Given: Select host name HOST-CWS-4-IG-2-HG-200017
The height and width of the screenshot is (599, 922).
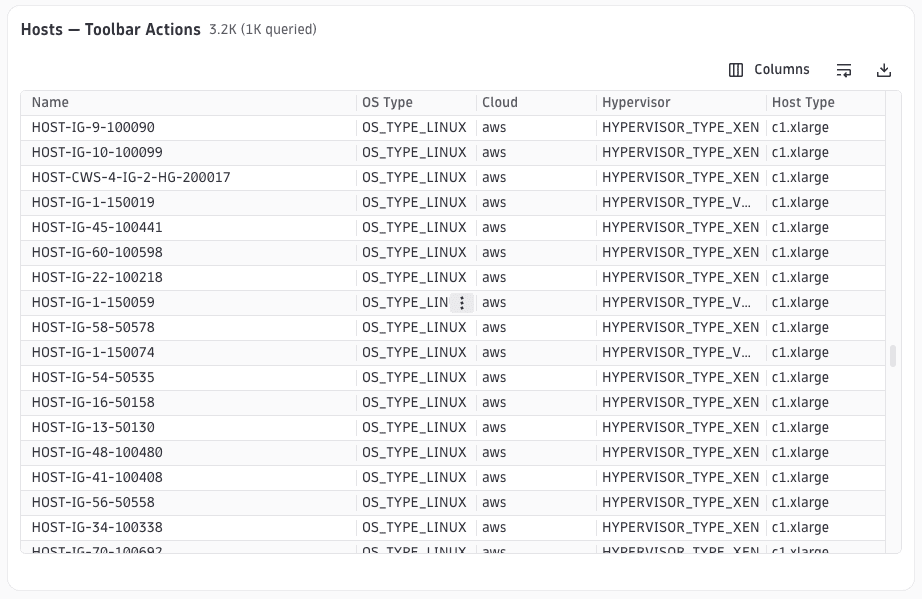Looking at the screenshot, I should click(x=131, y=178).
